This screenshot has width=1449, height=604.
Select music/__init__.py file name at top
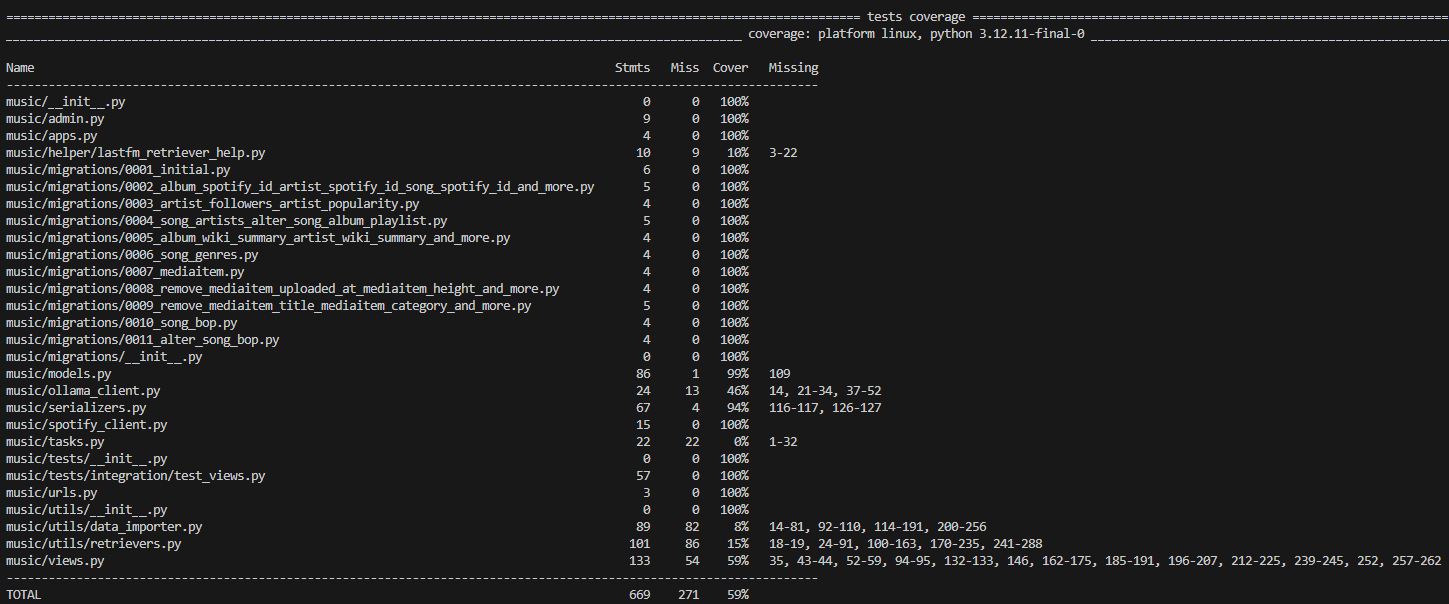click(66, 102)
